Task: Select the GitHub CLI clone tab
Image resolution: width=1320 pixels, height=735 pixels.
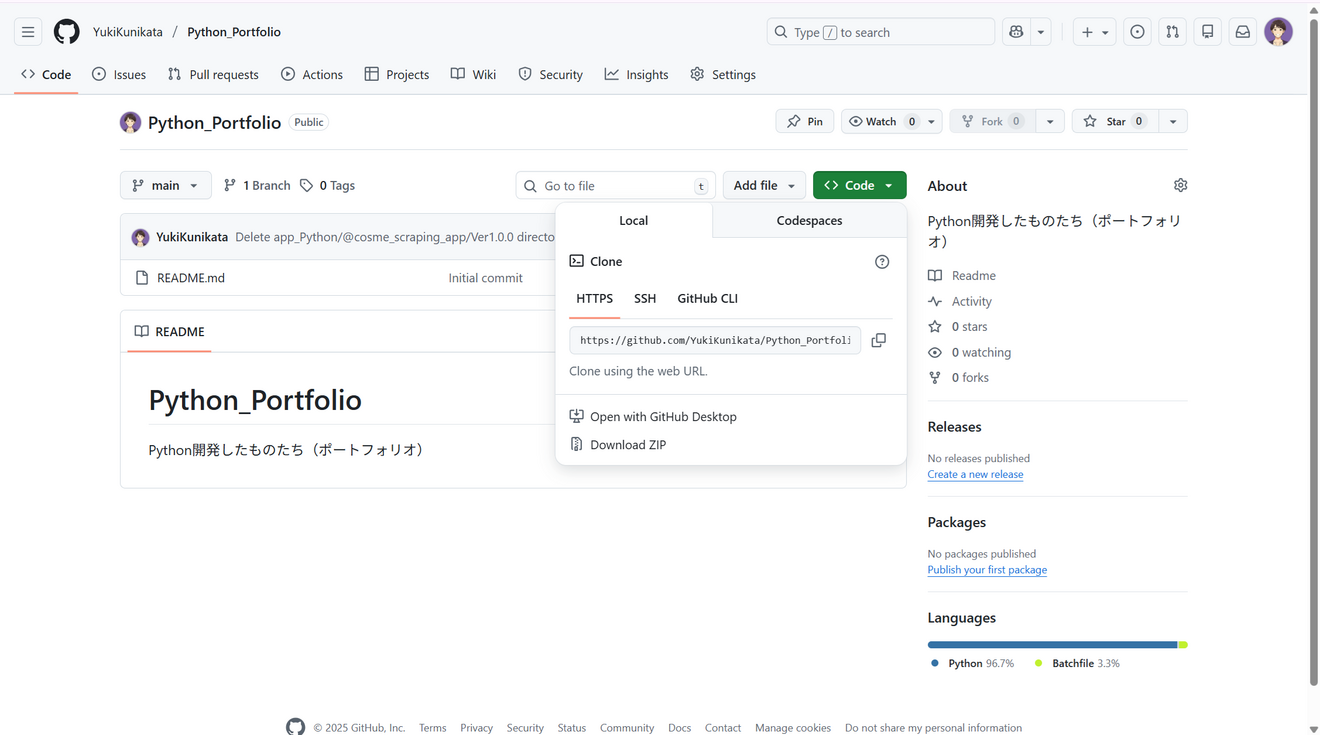Action: point(707,298)
